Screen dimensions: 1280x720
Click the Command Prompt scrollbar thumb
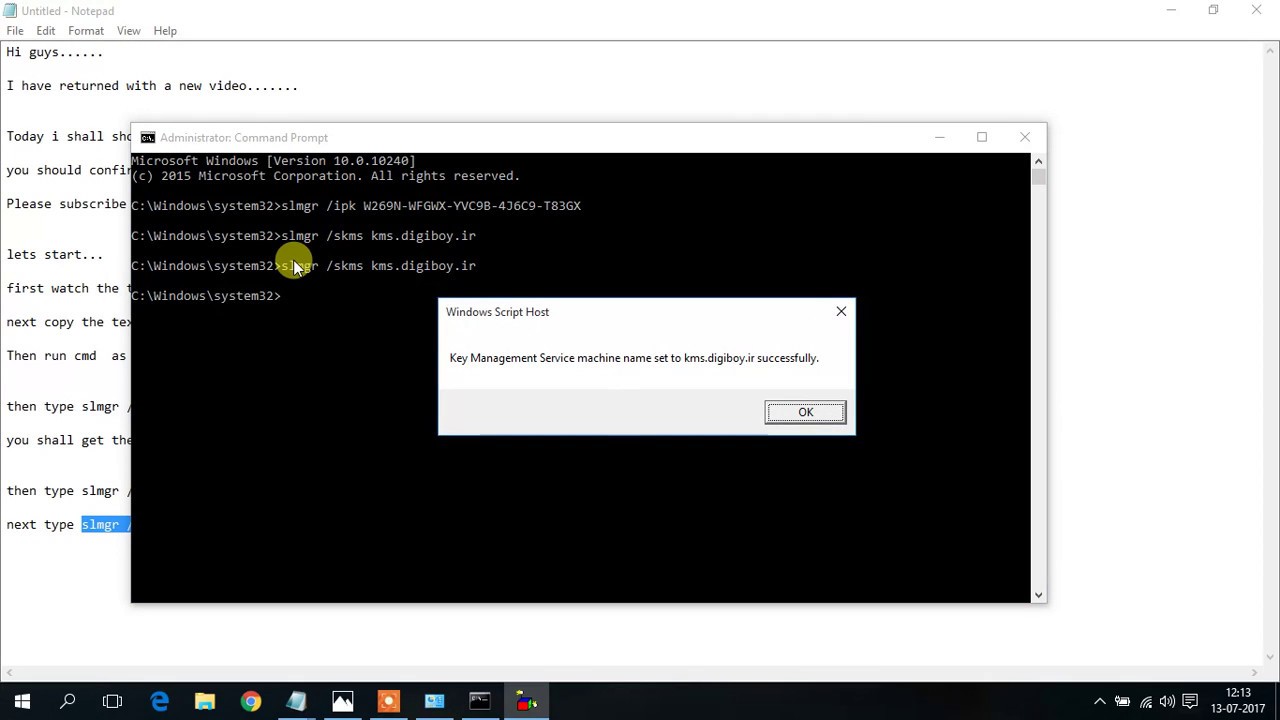tap(1039, 178)
